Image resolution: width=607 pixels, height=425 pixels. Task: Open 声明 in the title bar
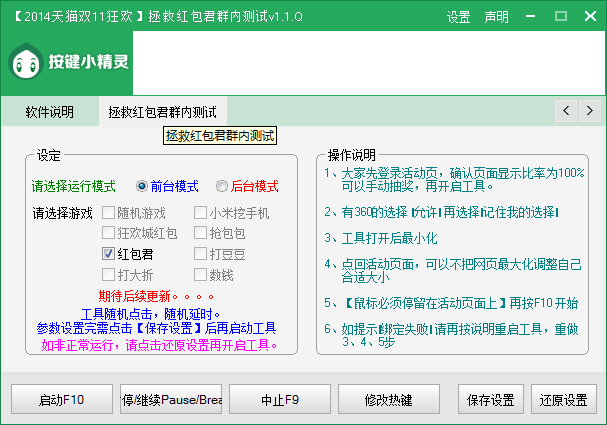pos(496,17)
